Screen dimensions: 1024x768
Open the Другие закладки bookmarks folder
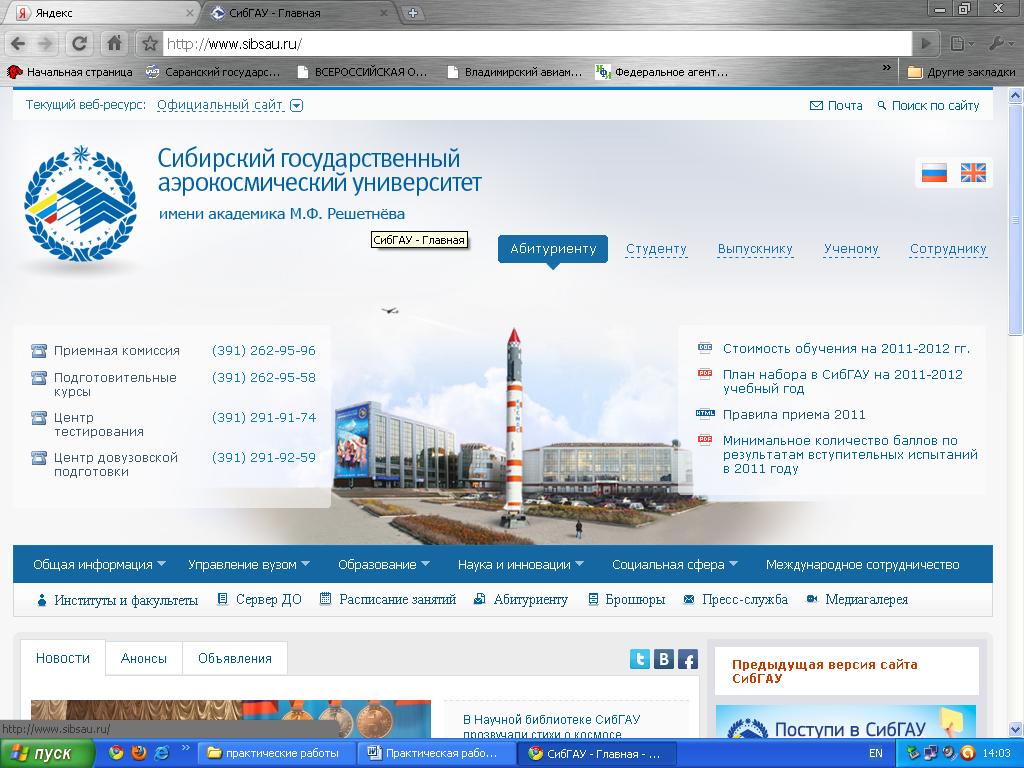[961, 72]
